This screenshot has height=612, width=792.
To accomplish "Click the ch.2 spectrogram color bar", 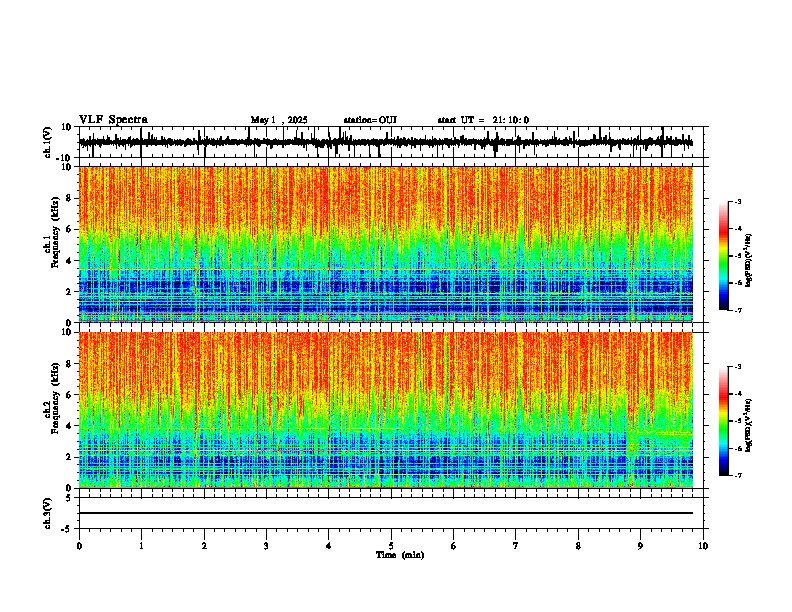I will 723,421.
